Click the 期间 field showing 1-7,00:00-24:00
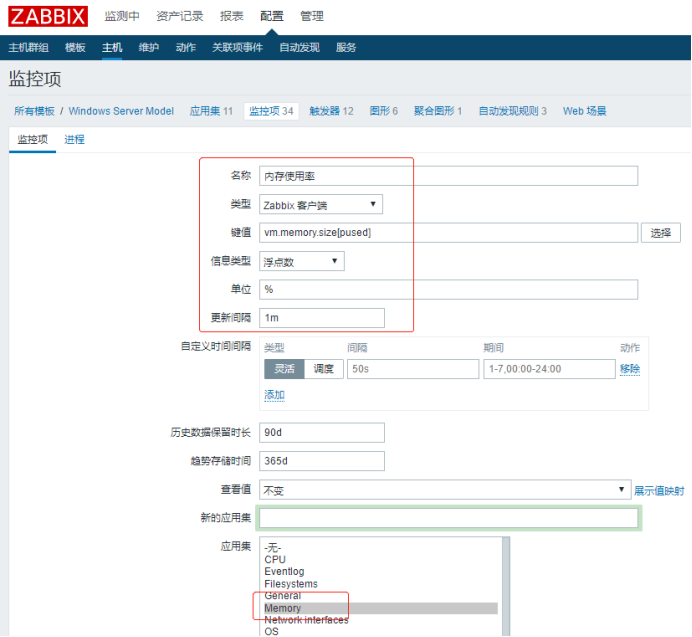The width and height of the screenshot is (692, 637). pos(549,369)
